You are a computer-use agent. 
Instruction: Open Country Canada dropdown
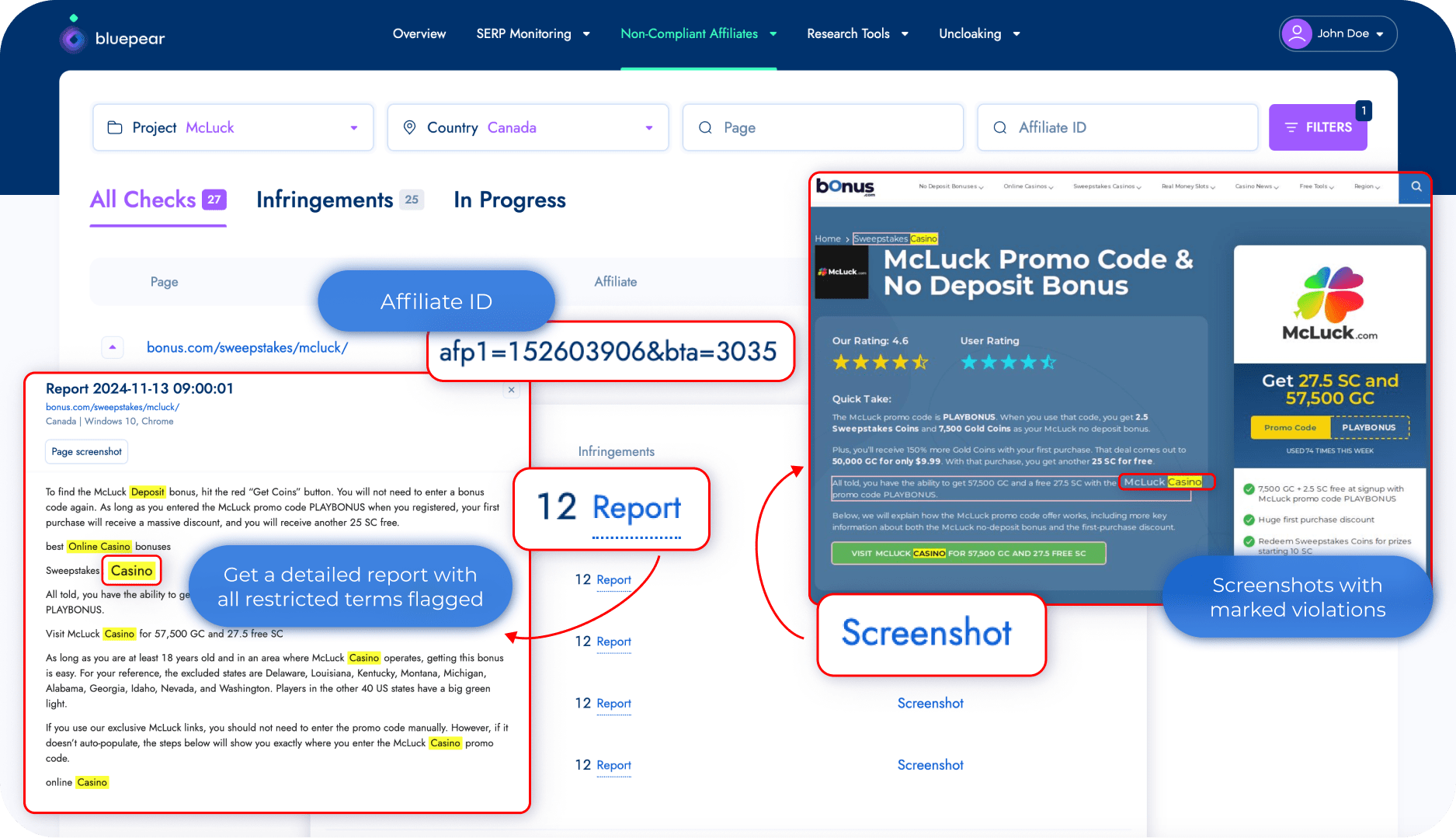click(528, 127)
